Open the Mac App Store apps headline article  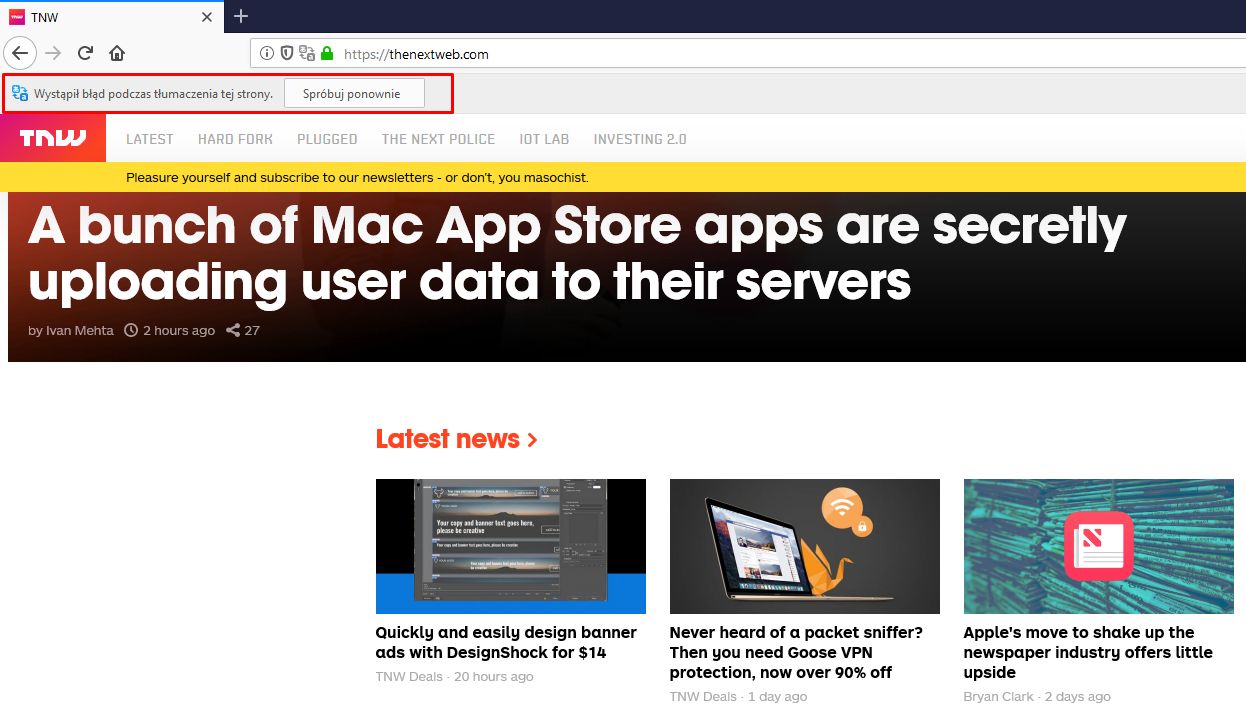coord(577,254)
